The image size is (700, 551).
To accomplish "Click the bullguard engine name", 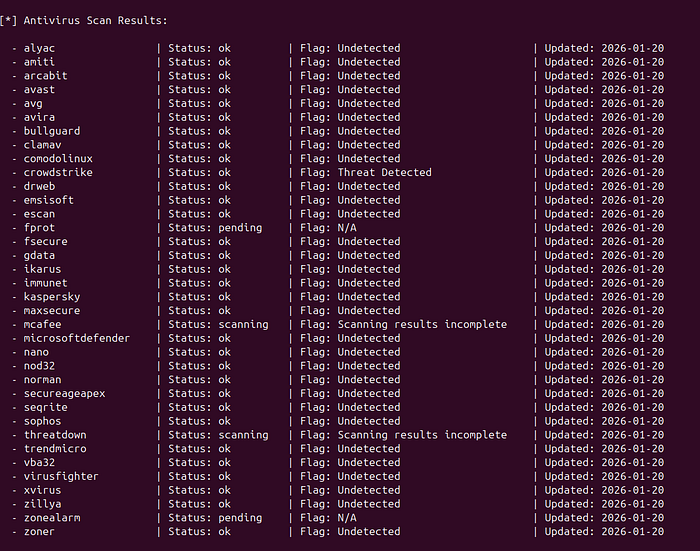I will [52, 131].
